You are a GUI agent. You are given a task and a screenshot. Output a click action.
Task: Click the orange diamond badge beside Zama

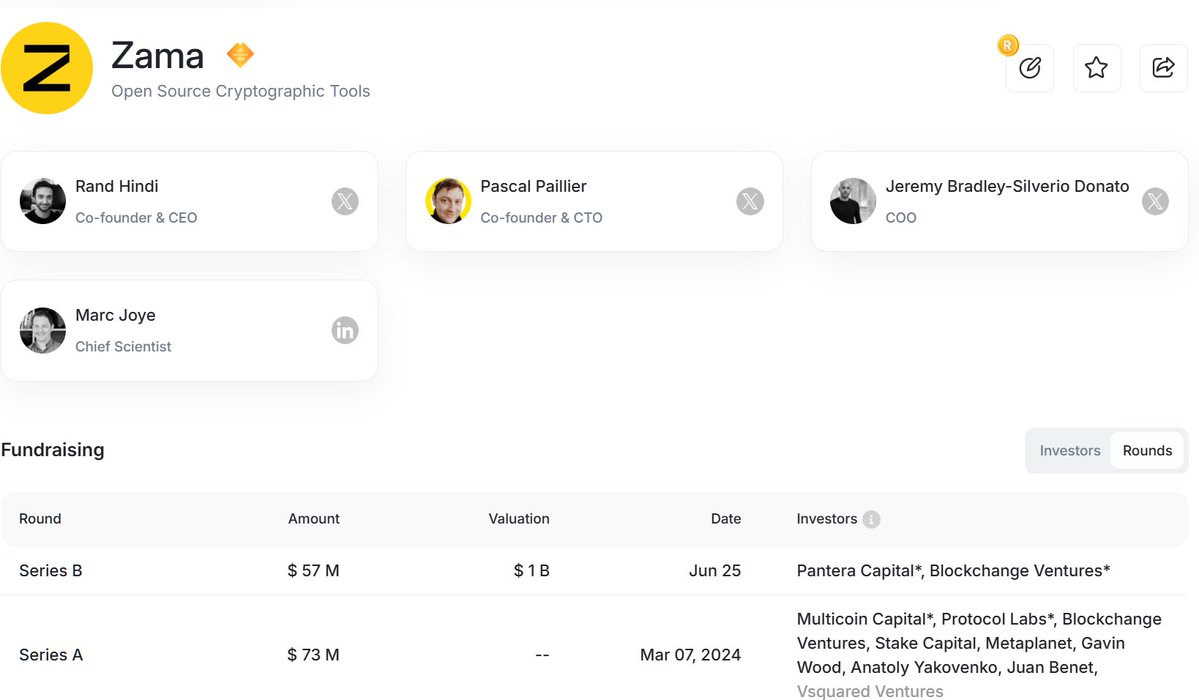click(240, 54)
